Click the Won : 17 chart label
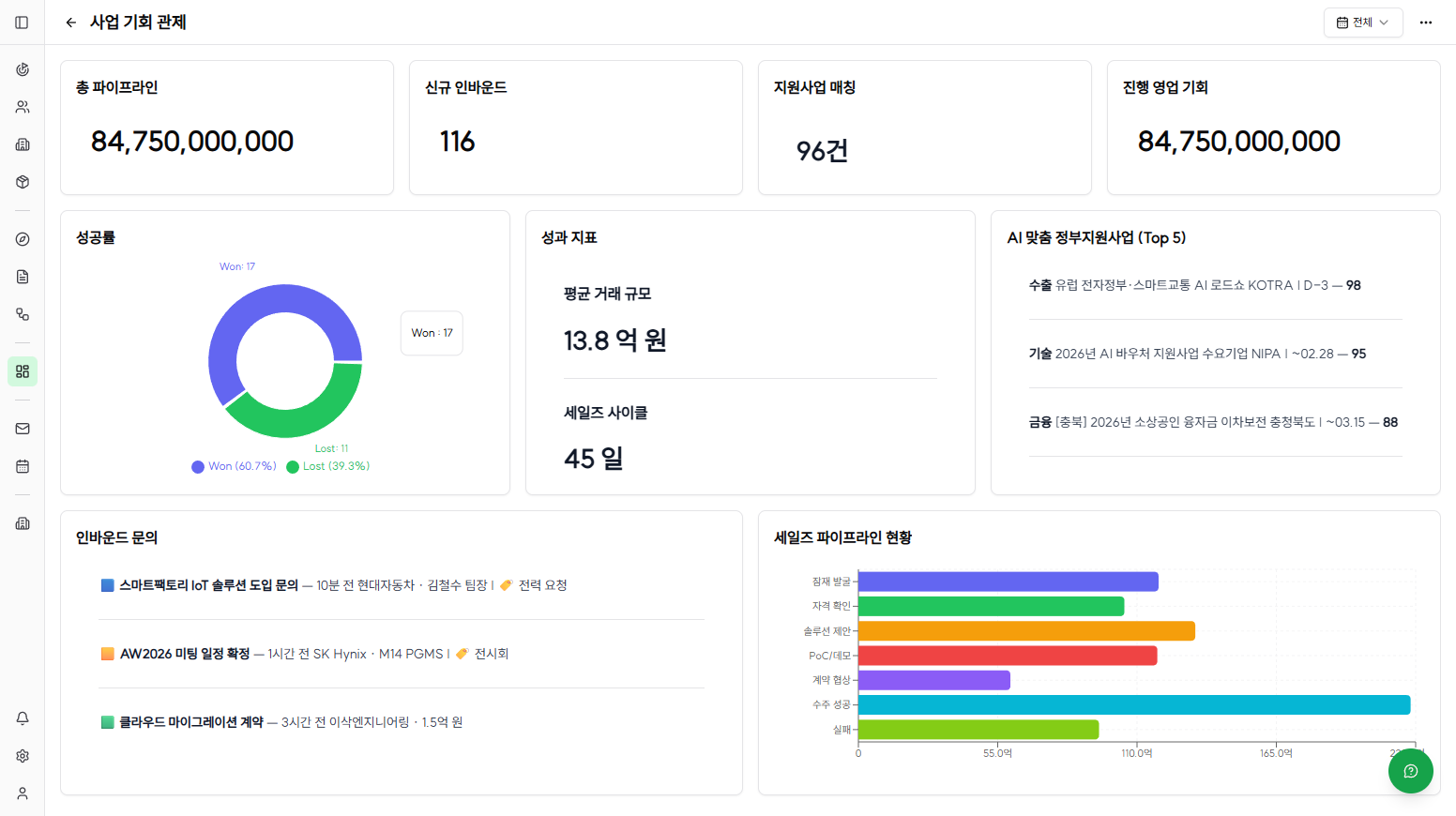The width and height of the screenshot is (1456, 816). 432,333
